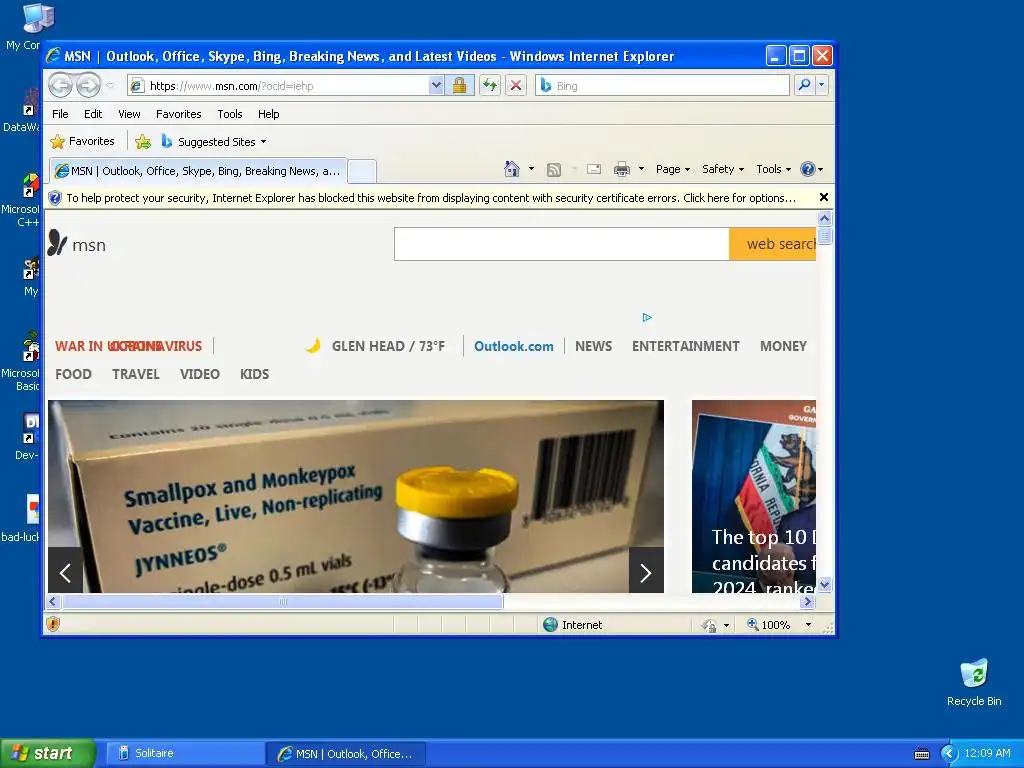Open the zoom level dropdown arrow

point(808,625)
